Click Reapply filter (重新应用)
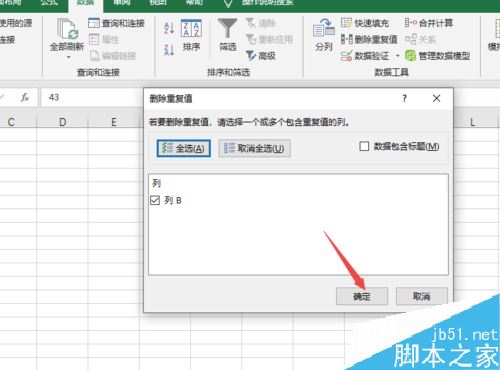 coord(270,40)
